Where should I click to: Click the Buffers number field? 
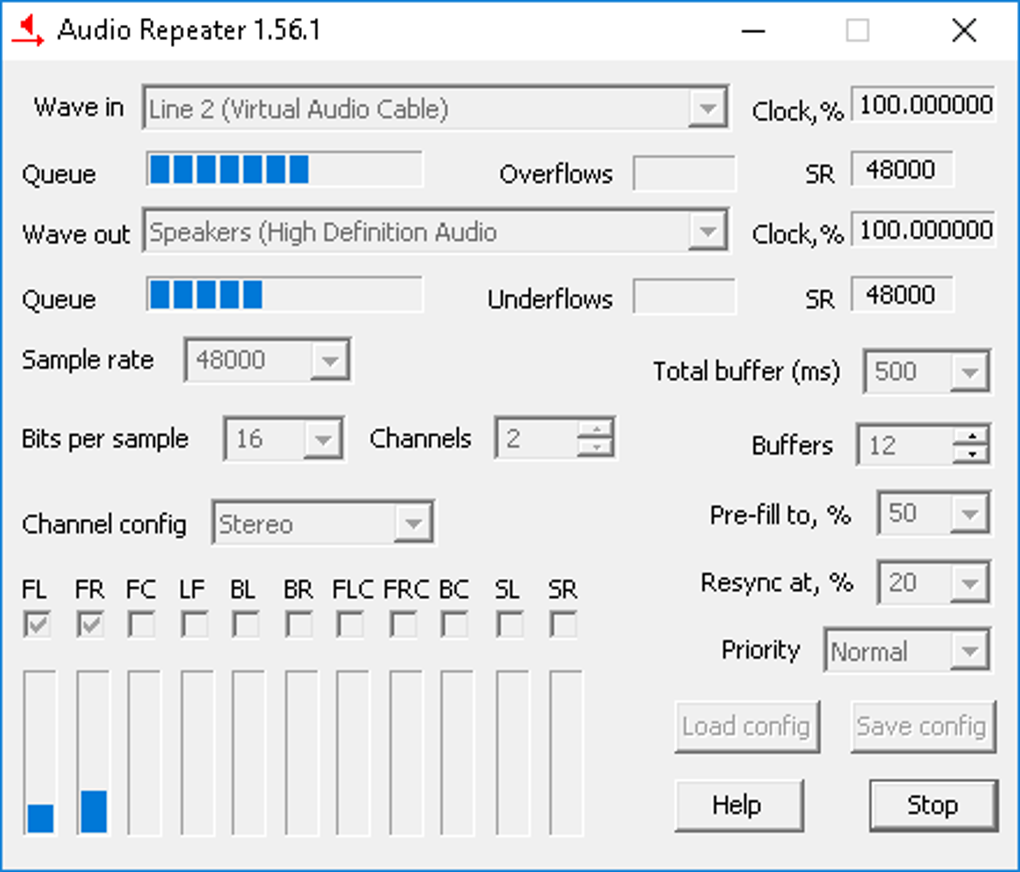click(906, 446)
